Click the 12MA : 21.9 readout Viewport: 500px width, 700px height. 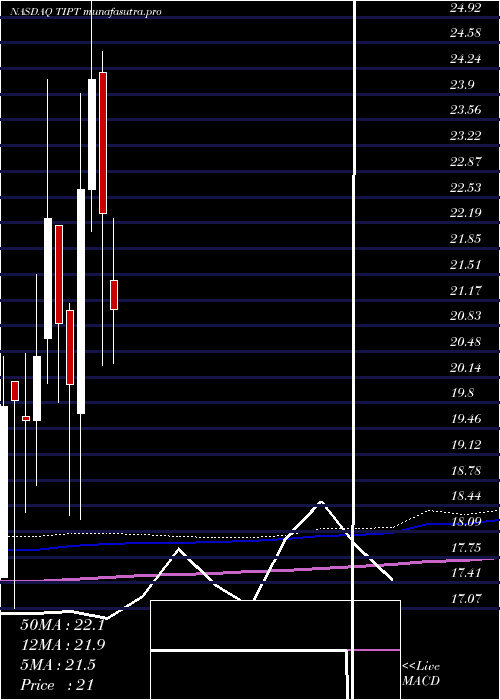(x=62, y=645)
